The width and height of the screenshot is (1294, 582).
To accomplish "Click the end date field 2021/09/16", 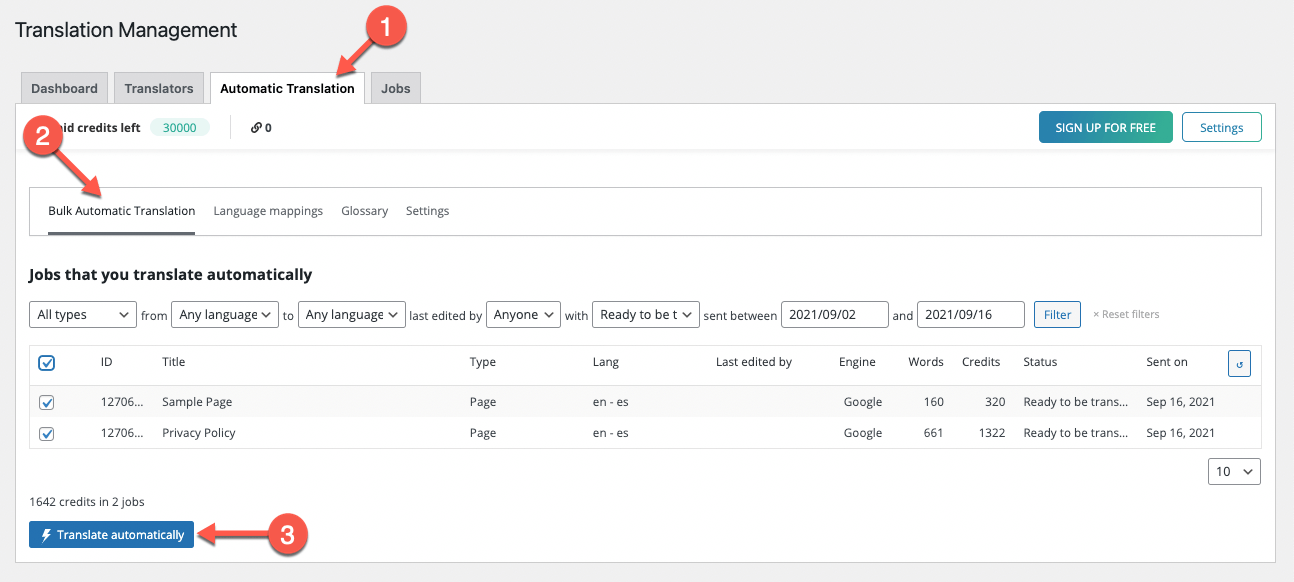I will click(971, 315).
